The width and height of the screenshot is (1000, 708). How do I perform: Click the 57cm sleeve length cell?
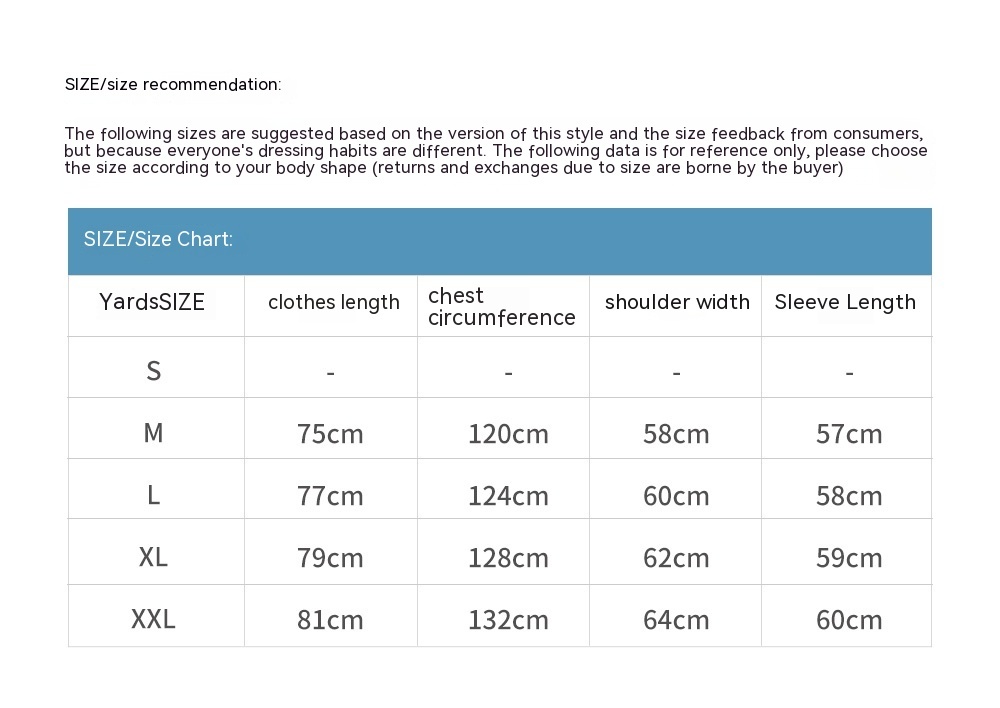pyautogui.click(x=849, y=434)
